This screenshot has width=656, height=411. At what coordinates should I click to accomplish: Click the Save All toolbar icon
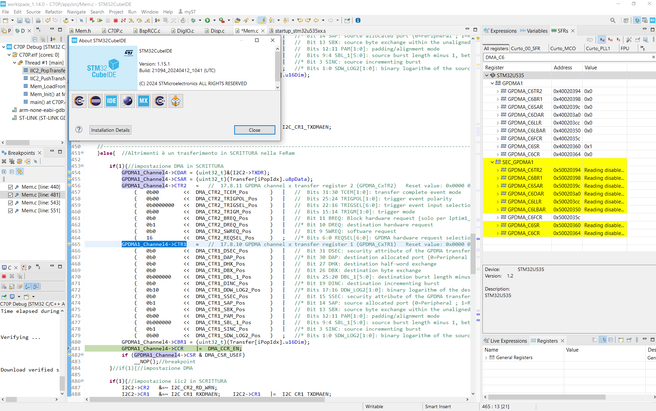[28, 20]
